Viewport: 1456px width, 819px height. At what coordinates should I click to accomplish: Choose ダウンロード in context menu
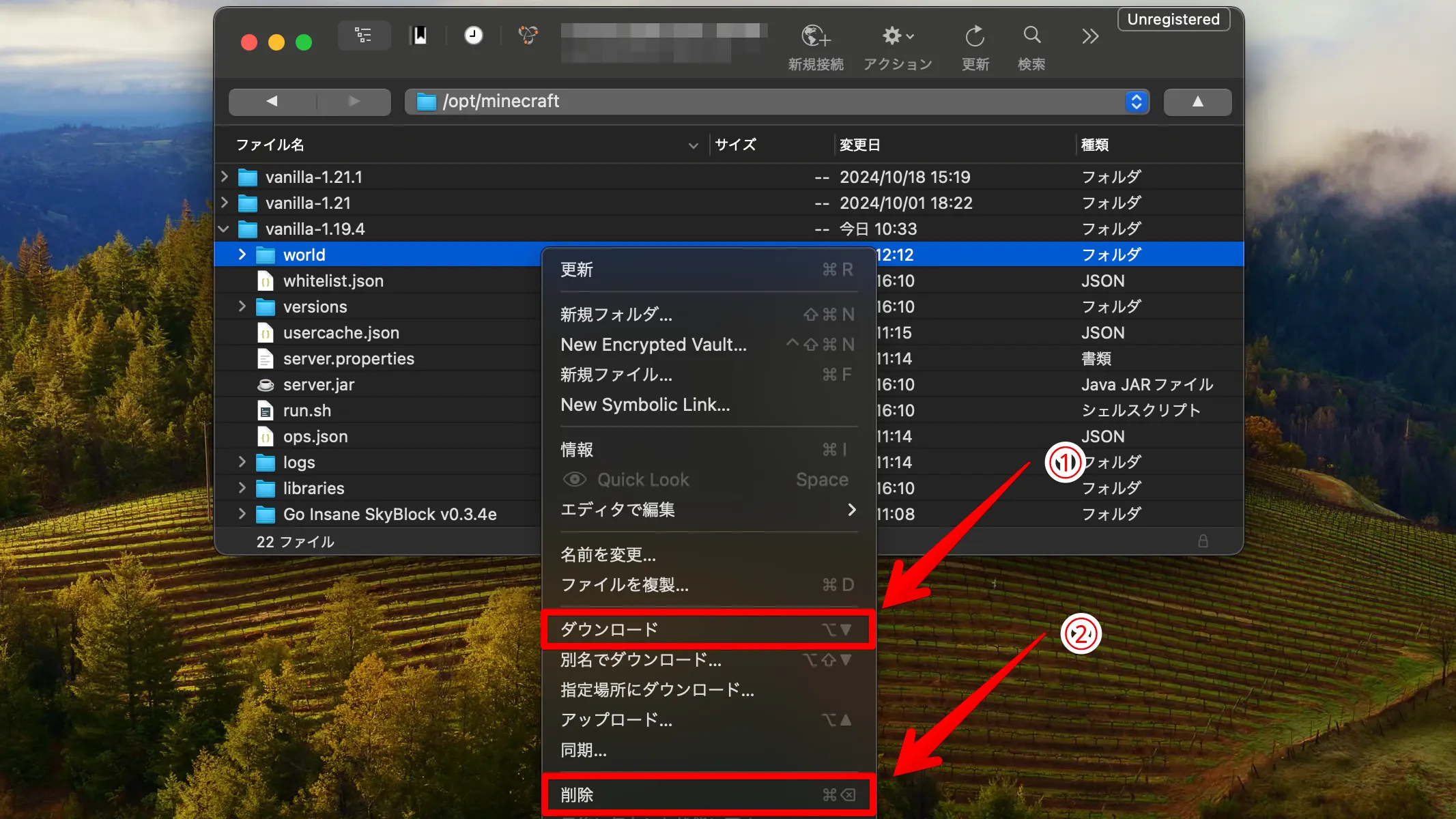click(x=708, y=629)
